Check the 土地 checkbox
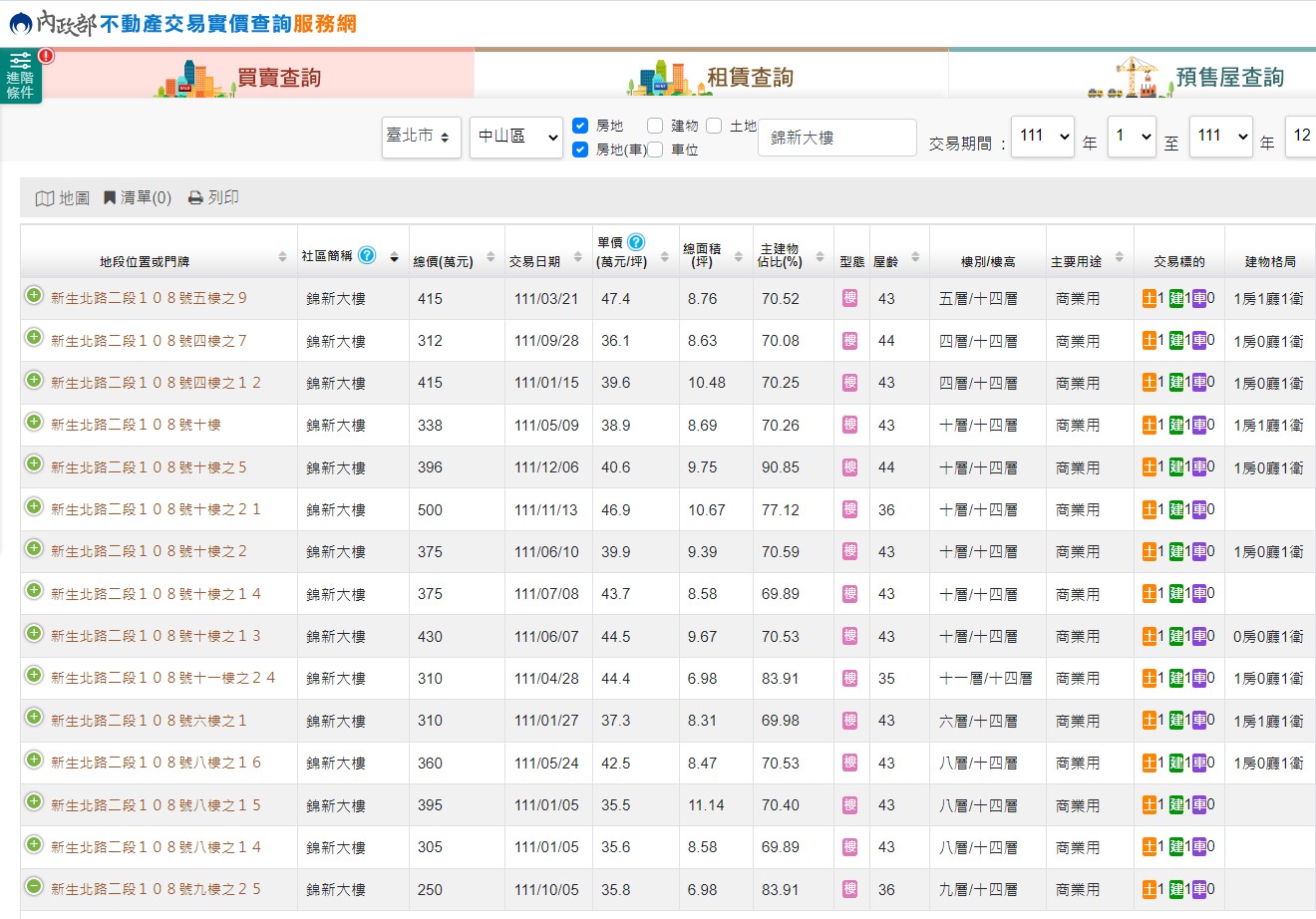The width and height of the screenshot is (1316, 919). click(714, 126)
